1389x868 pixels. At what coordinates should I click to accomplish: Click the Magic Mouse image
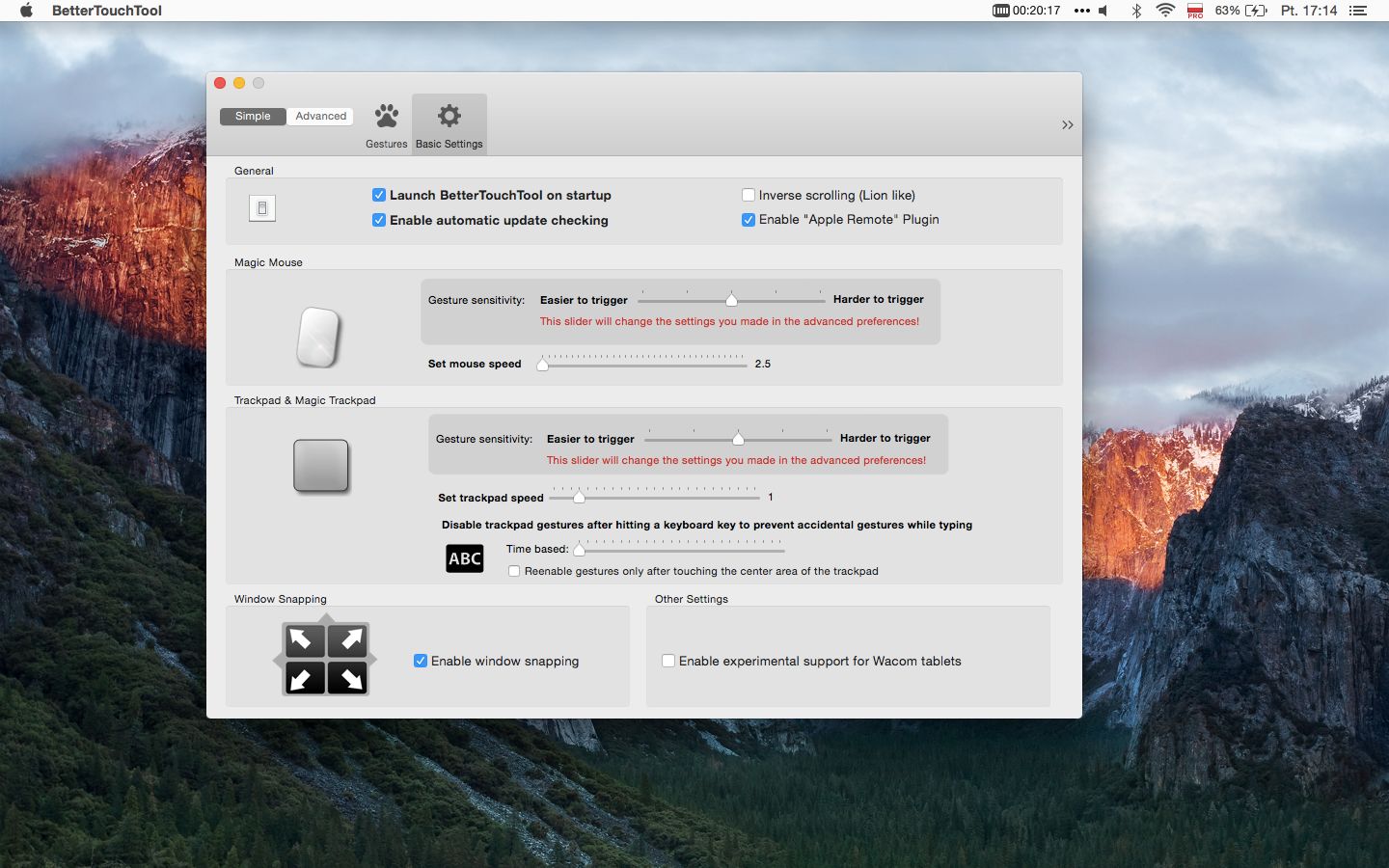(318, 337)
